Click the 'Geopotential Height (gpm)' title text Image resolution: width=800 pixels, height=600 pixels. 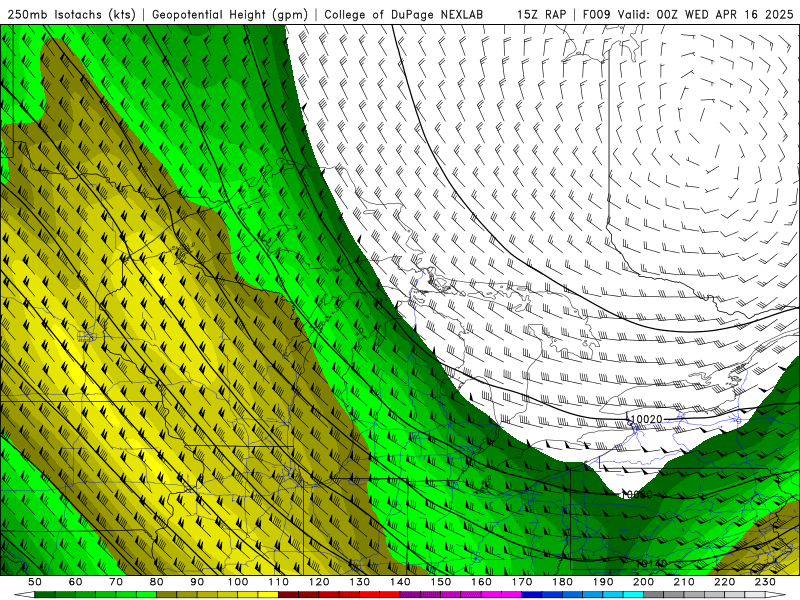point(230,14)
